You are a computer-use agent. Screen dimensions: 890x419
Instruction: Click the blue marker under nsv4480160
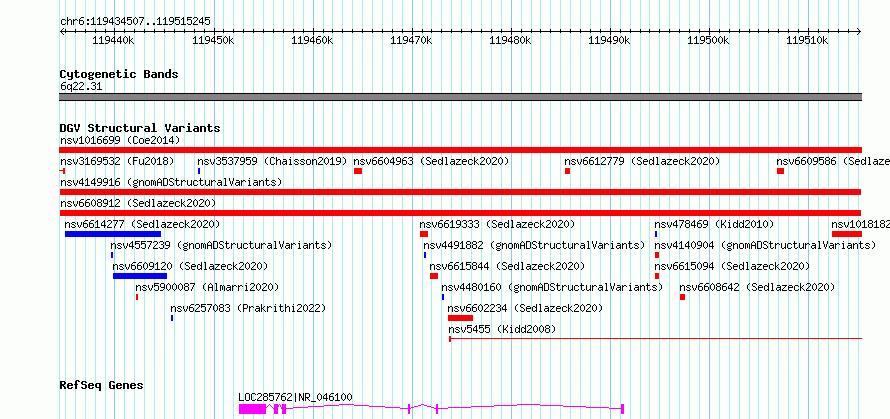(x=443, y=297)
